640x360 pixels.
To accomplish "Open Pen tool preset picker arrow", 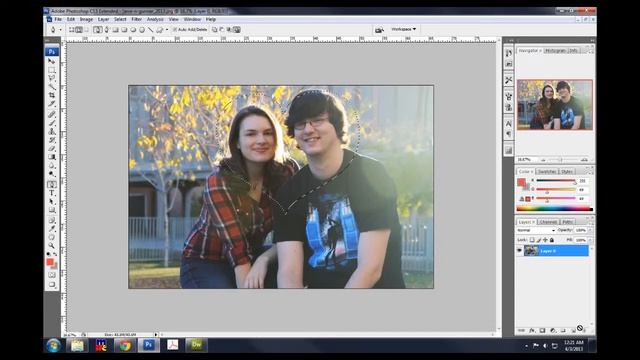I will tap(60, 30).
